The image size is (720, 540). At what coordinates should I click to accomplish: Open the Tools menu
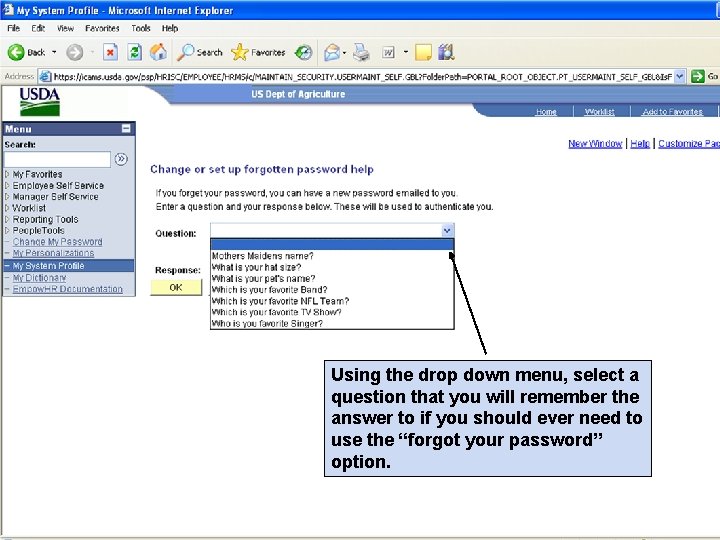[x=141, y=28]
